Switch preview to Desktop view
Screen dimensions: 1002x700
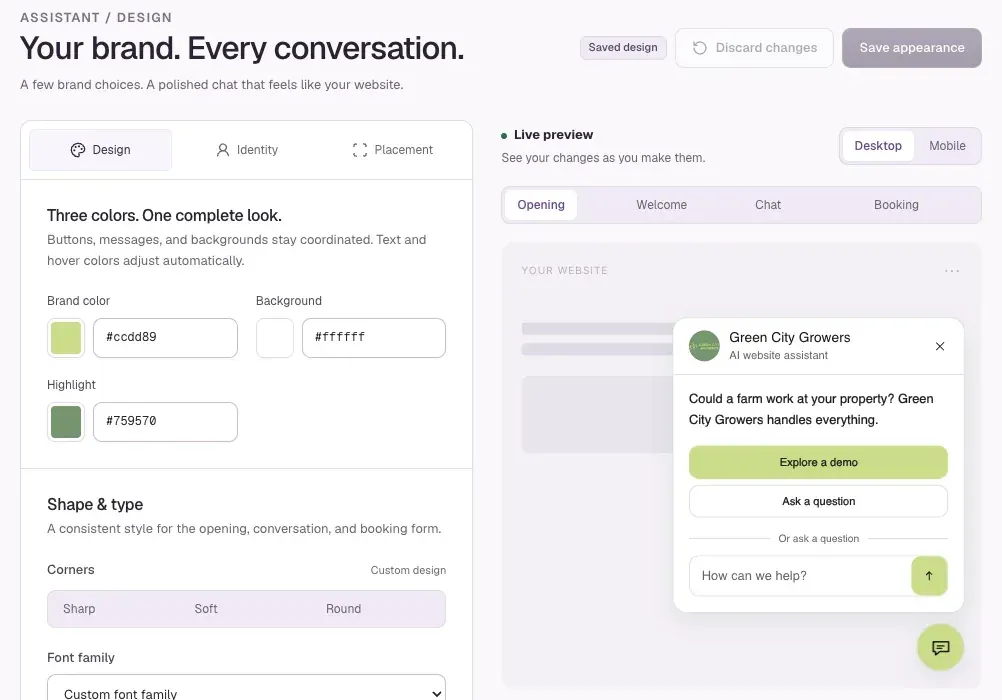[878, 146]
